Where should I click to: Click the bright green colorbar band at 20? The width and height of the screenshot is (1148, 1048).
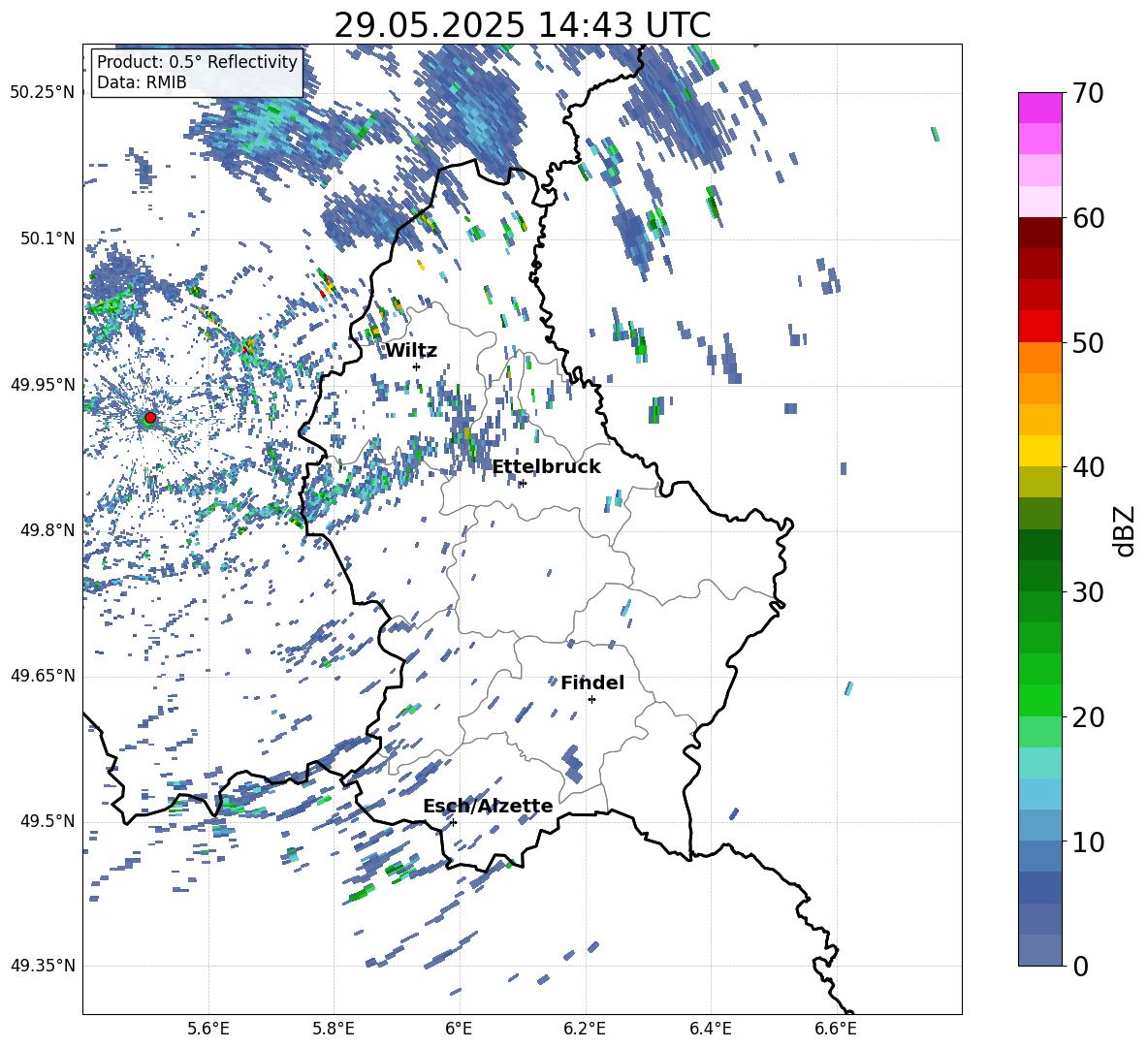pos(1039,700)
